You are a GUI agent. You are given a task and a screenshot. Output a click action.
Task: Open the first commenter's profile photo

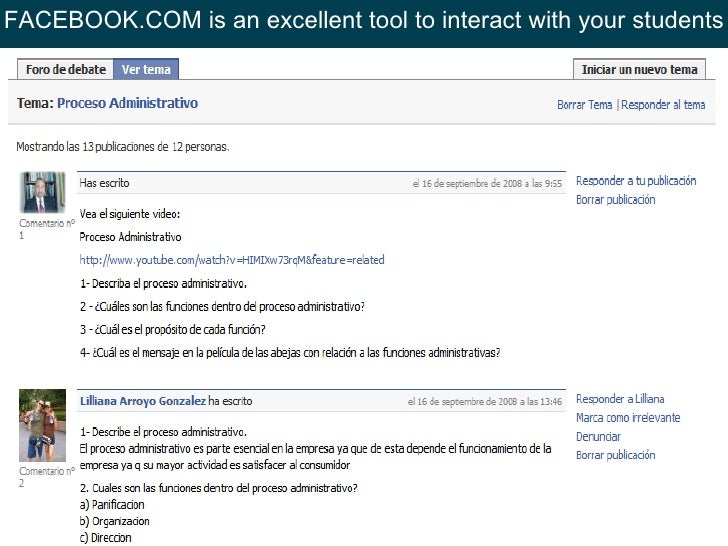point(41,191)
